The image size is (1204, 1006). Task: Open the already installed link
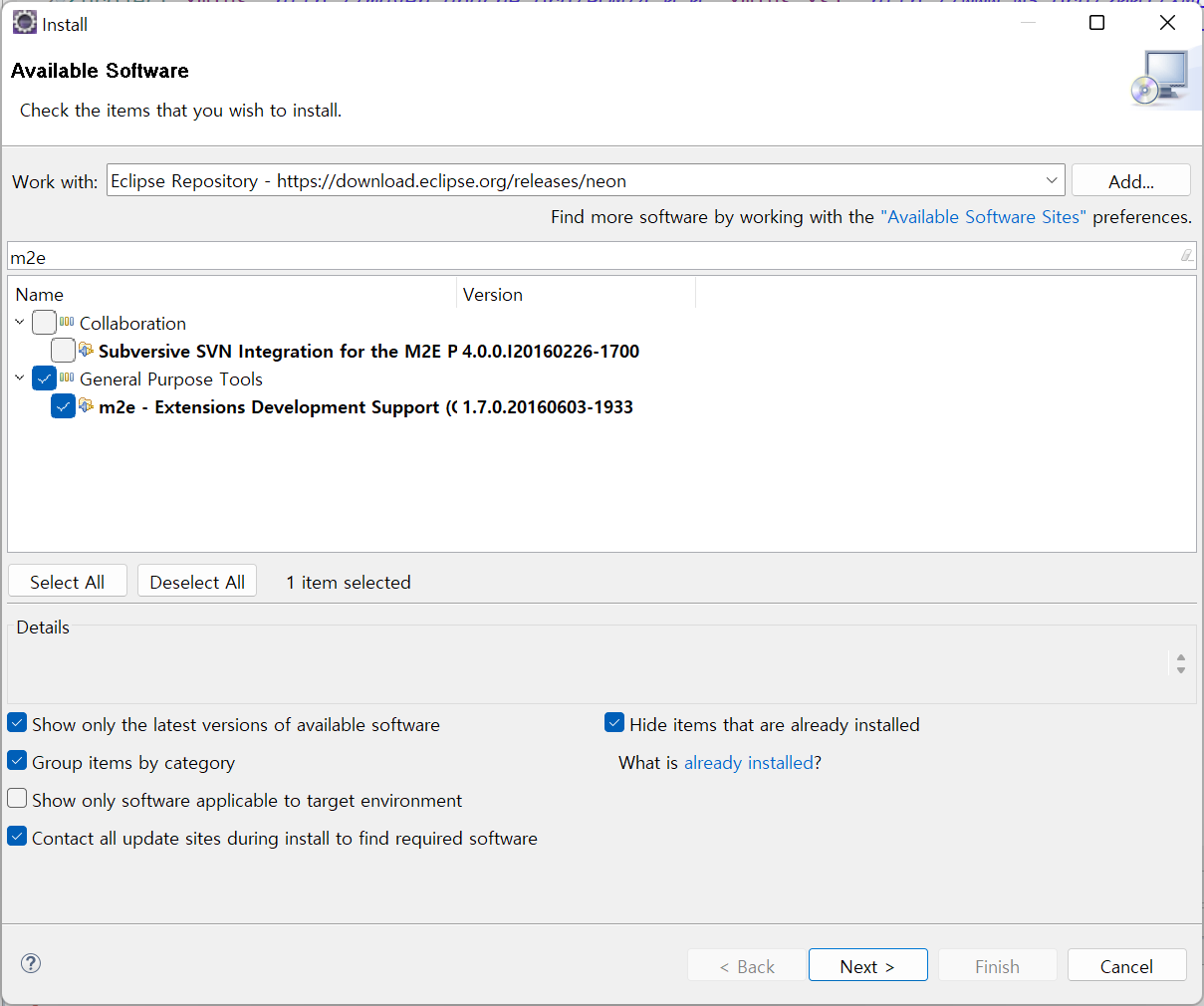pyautogui.click(x=749, y=762)
